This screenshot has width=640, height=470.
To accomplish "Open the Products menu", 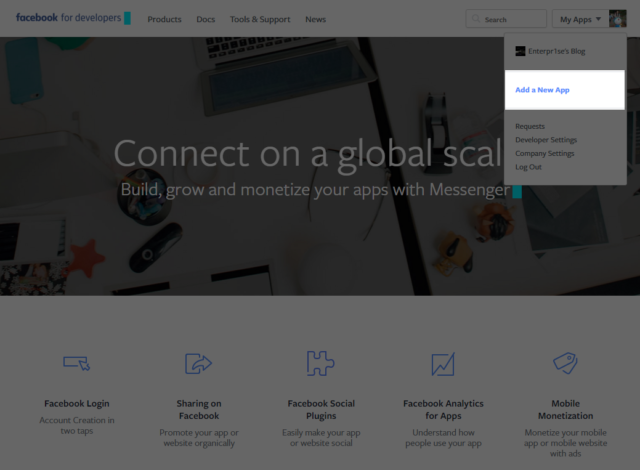I will click(164, 19).
